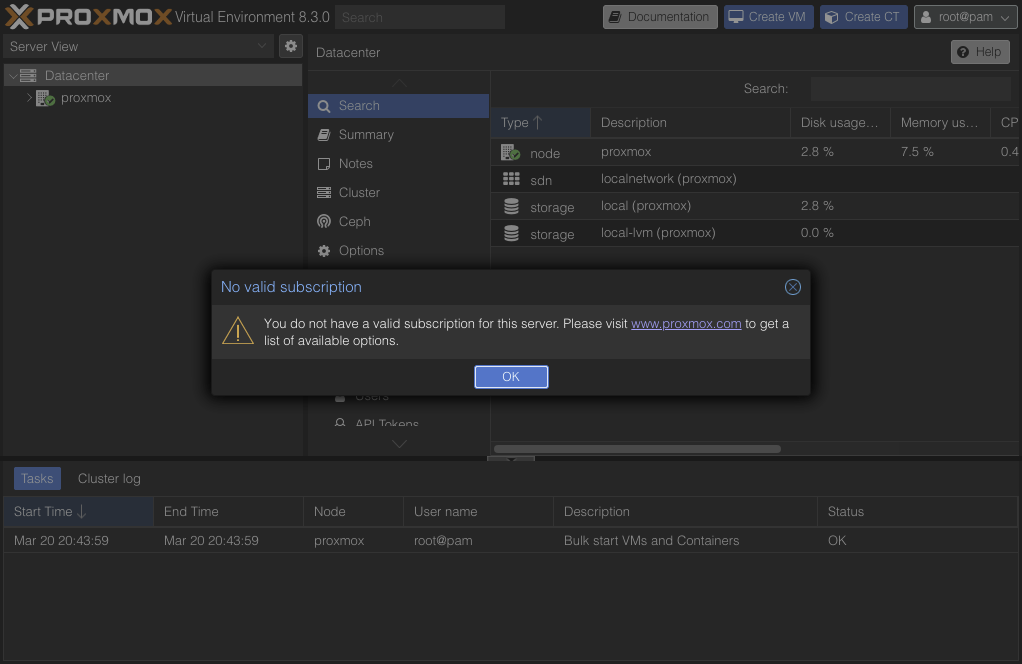The height and width of the screenshot is (664, 1022).
Task: Click the Cluster icon in sidebar menu
Action: pyautogui.click(x=324, y=193)
